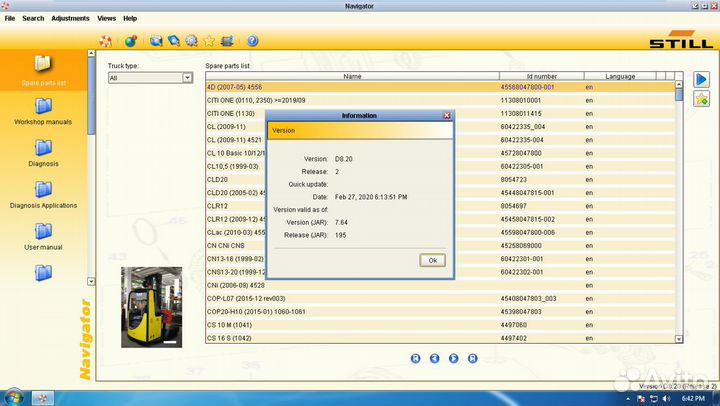Open the Search menu
720x406 pixels.
coord(32,18)
